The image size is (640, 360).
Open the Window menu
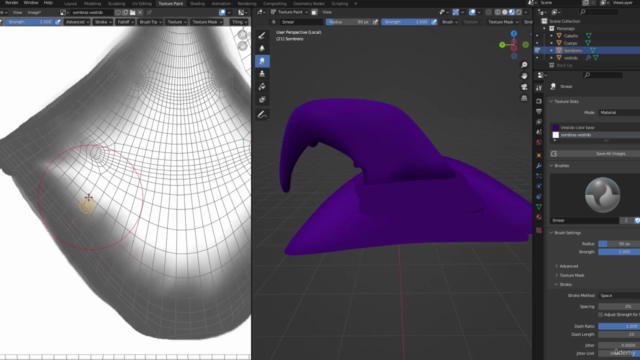pos(31,3)
